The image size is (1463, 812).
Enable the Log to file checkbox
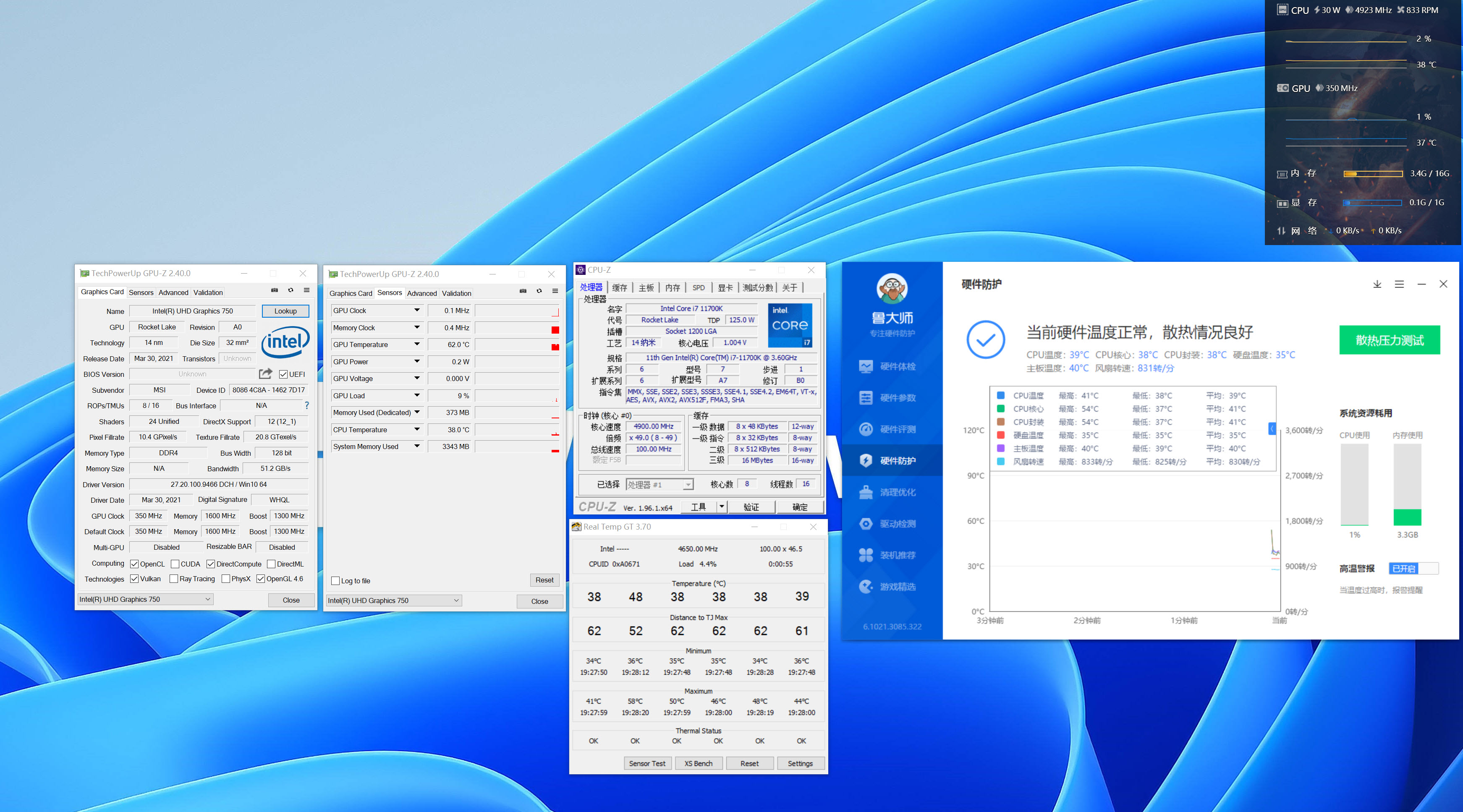[336, 581]
